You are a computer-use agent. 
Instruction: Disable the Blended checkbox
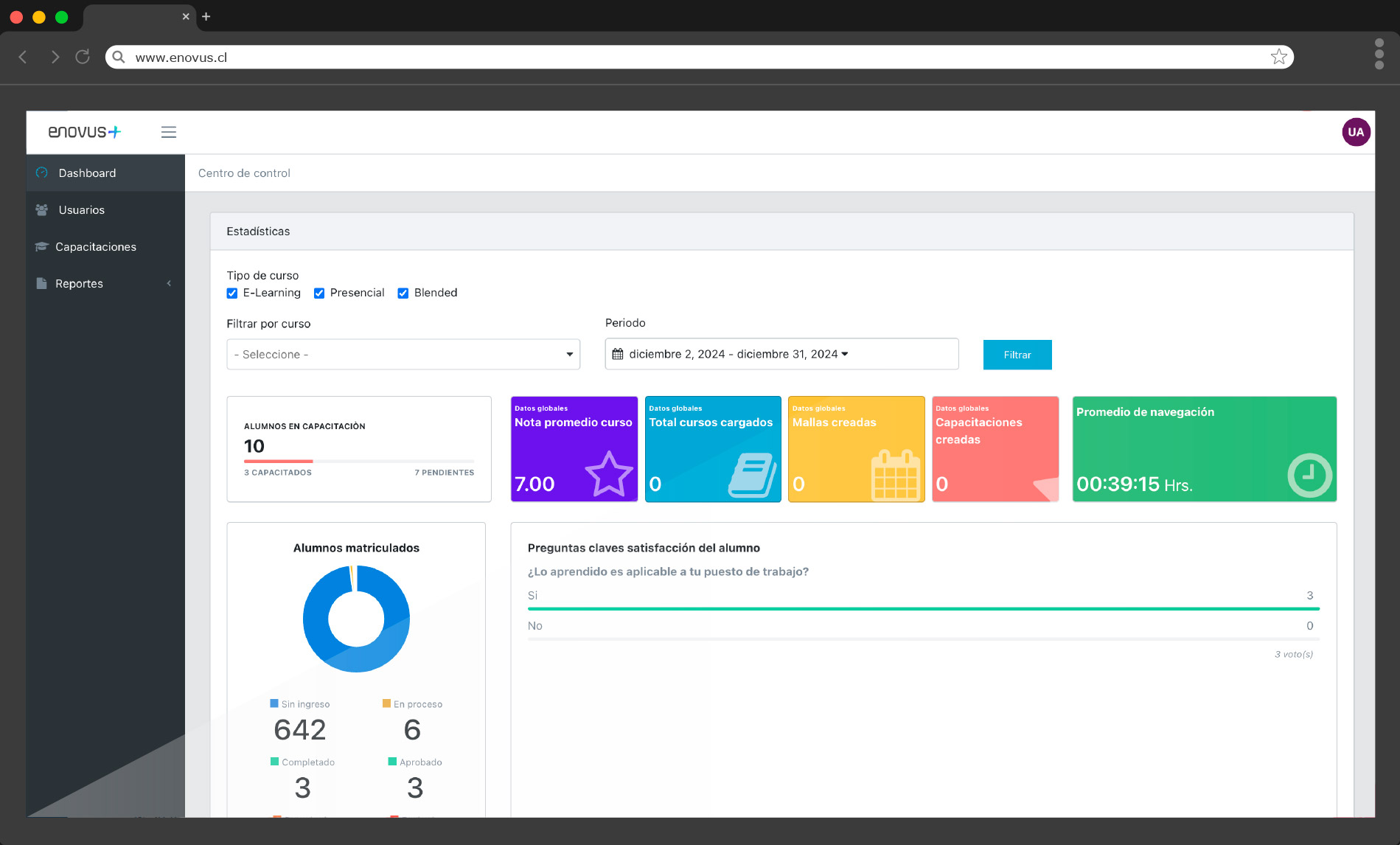click(x=403, y=293)
